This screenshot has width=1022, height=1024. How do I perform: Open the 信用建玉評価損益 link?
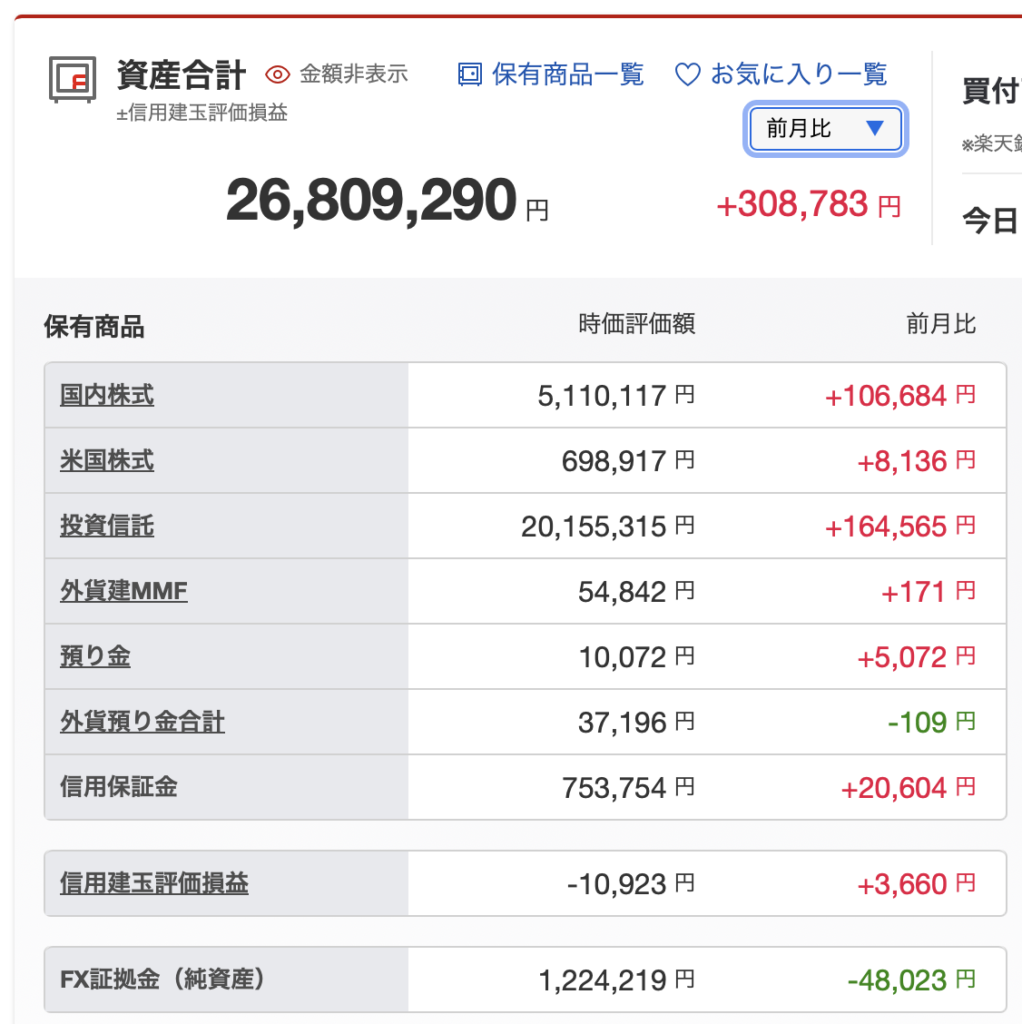click(x=154, y=883)
